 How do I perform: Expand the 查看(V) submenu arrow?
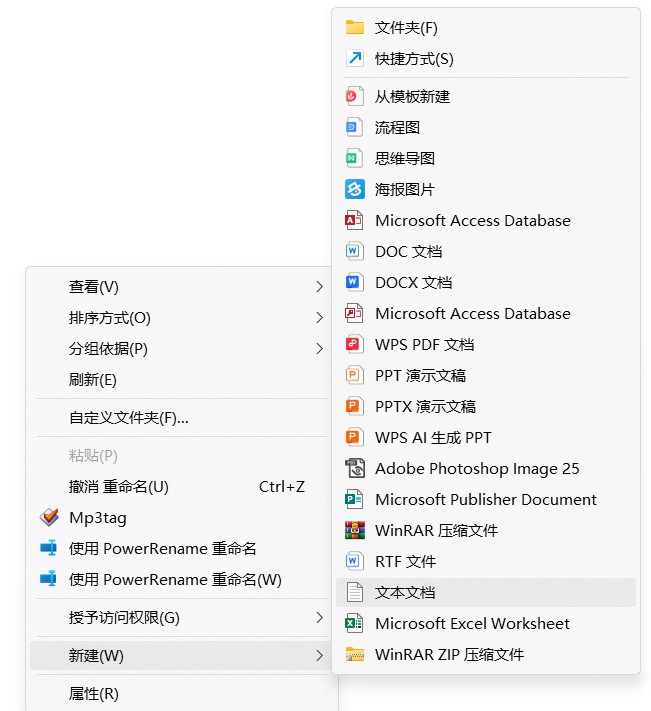pos(319,287)
